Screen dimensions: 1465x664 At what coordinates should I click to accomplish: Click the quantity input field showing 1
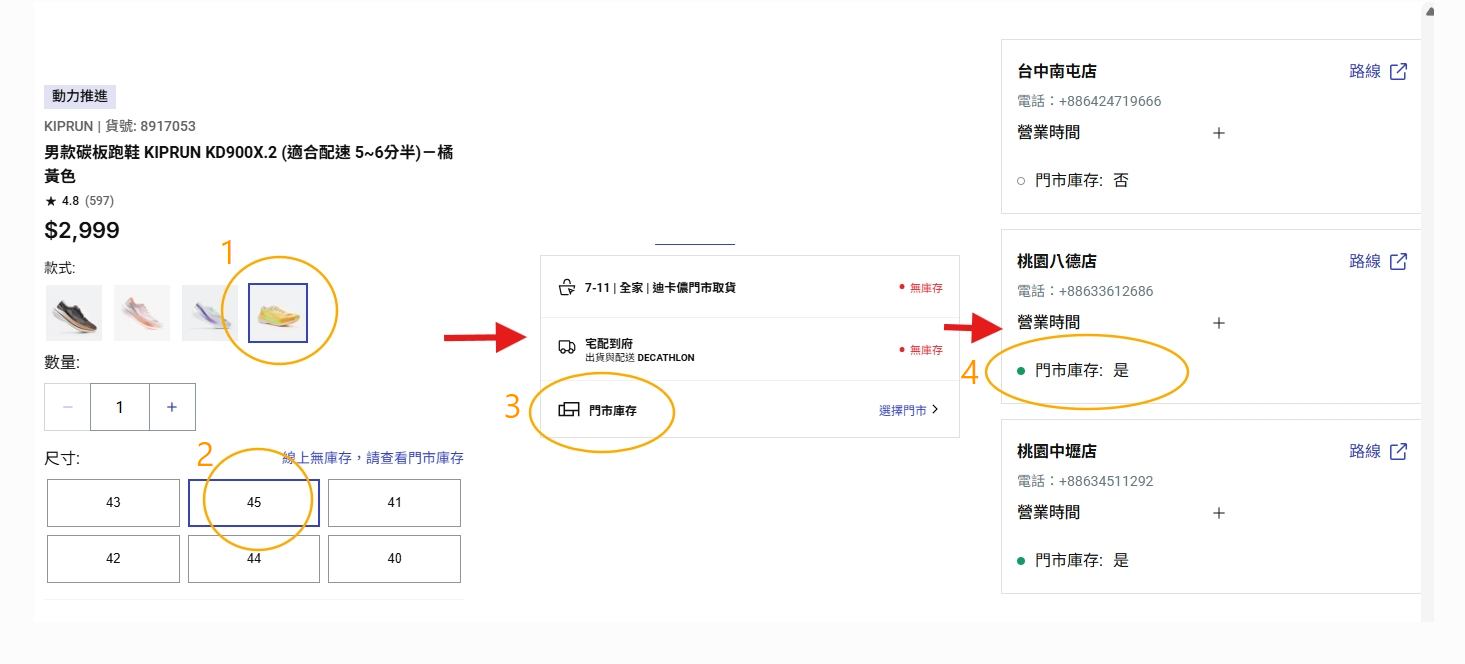point(120,407)
